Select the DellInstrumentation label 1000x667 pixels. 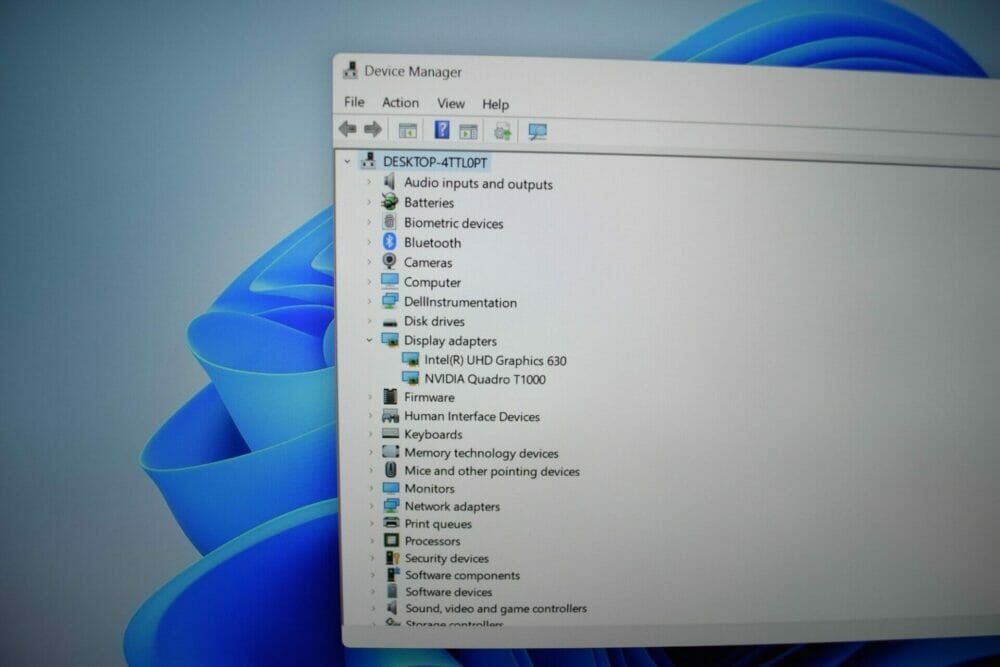(x=460, y=302)
